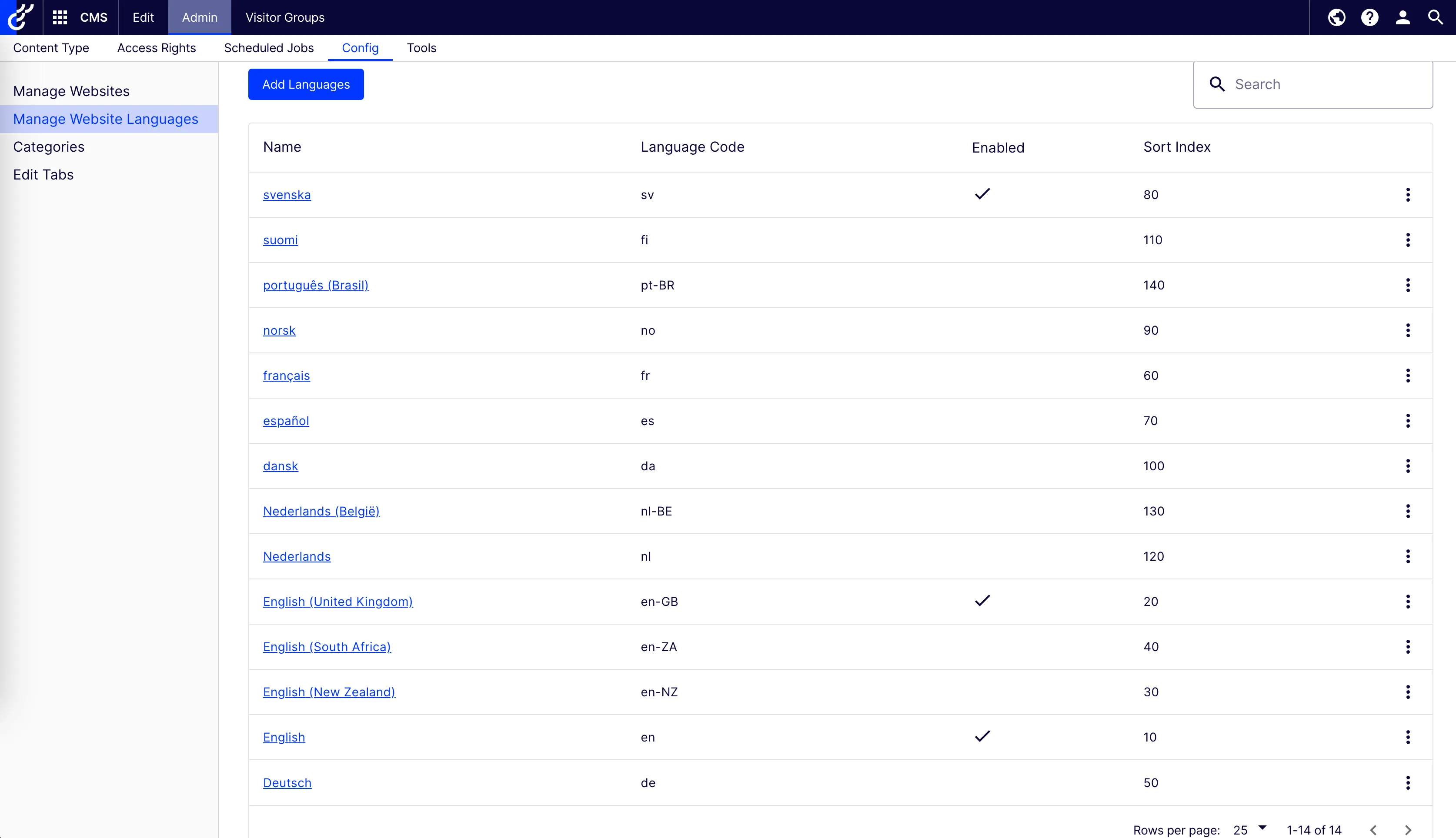This screenshot has height=838, width=1456.
Task: Click the Add Languages button
Action: 306,84
